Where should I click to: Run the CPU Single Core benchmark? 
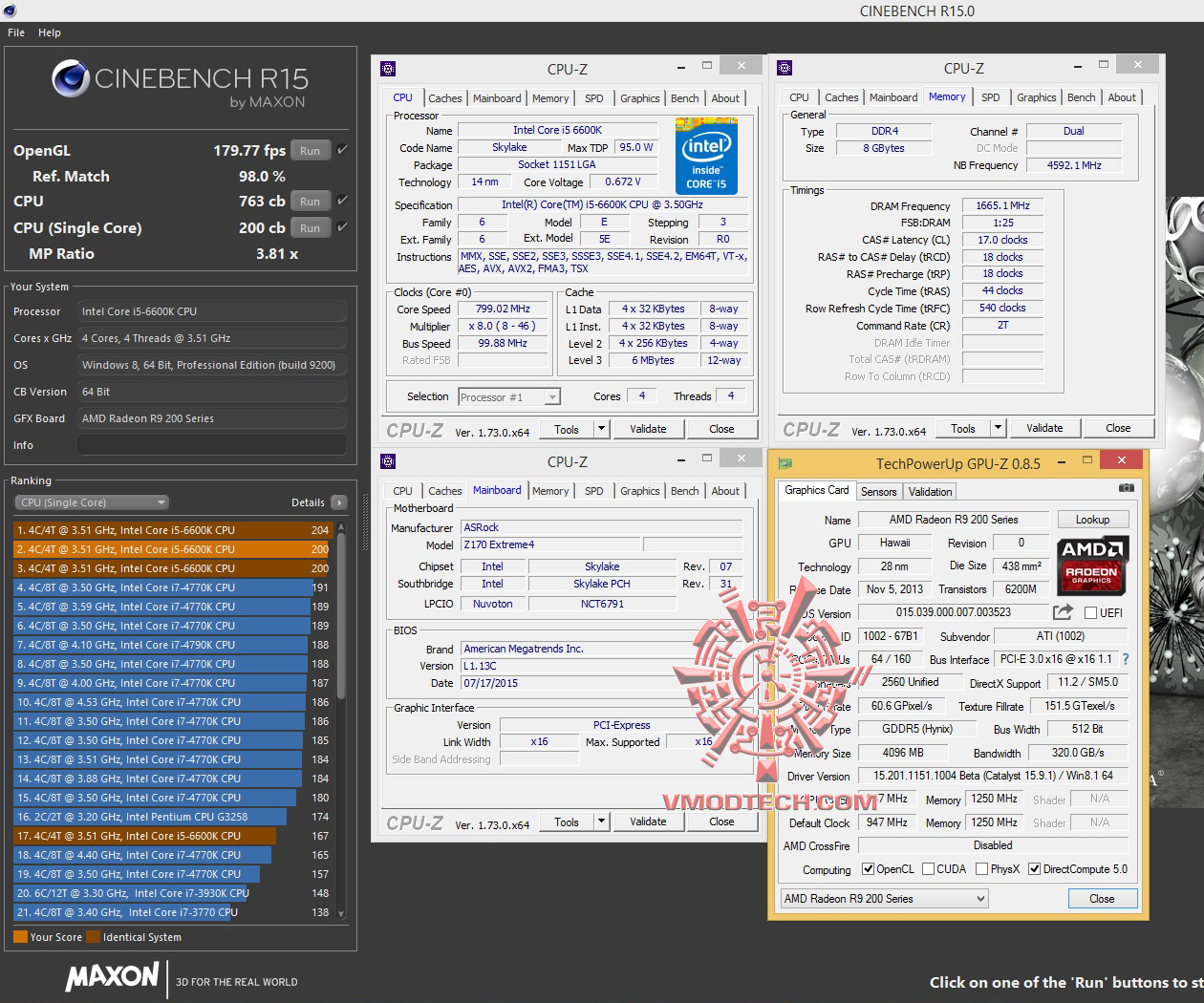click(310, 227)
